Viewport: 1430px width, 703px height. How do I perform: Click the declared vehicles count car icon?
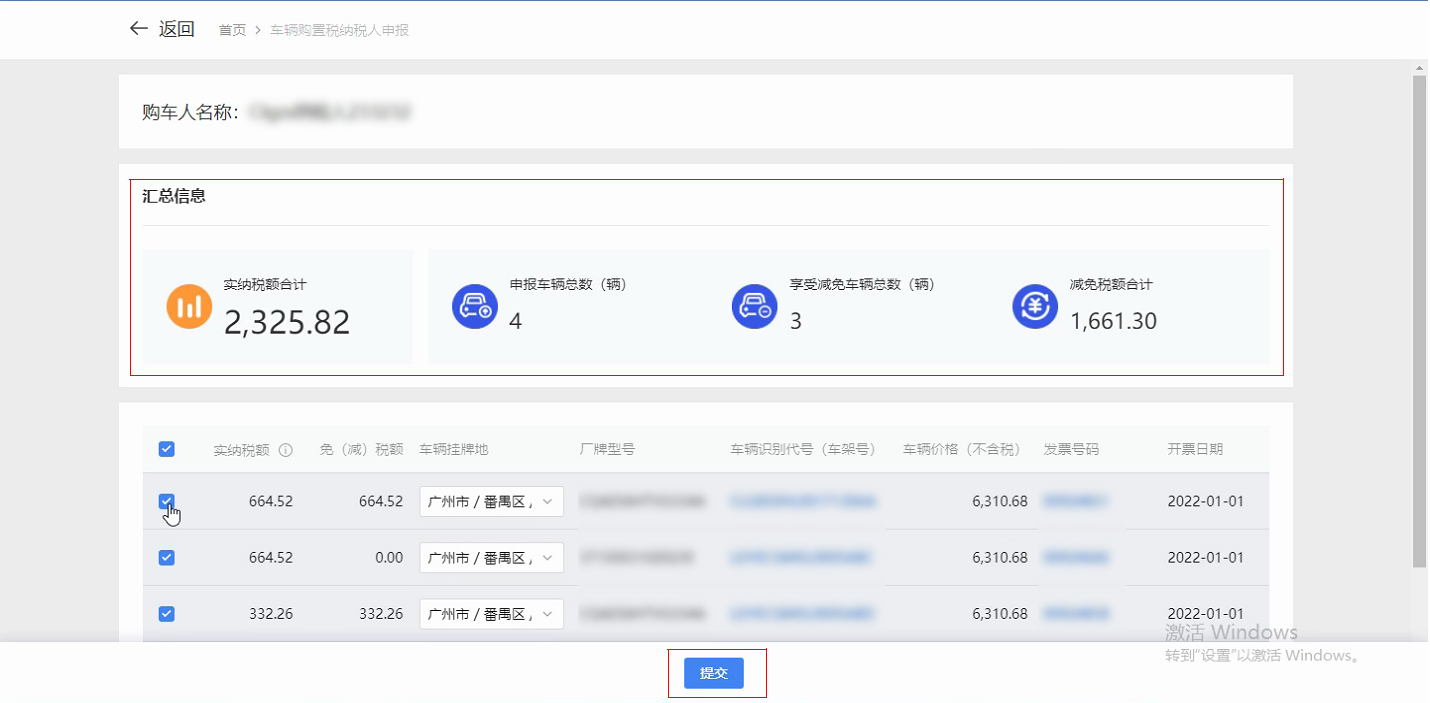click(x=475, y=306)
